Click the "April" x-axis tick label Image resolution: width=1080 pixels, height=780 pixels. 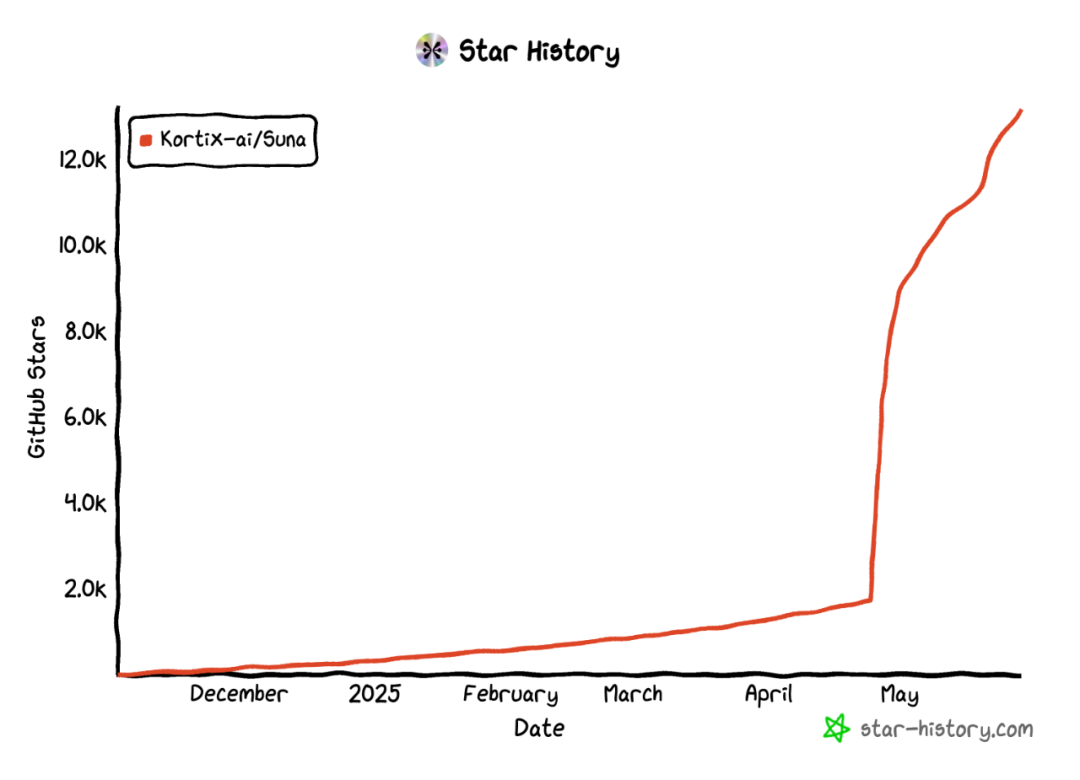769,695
